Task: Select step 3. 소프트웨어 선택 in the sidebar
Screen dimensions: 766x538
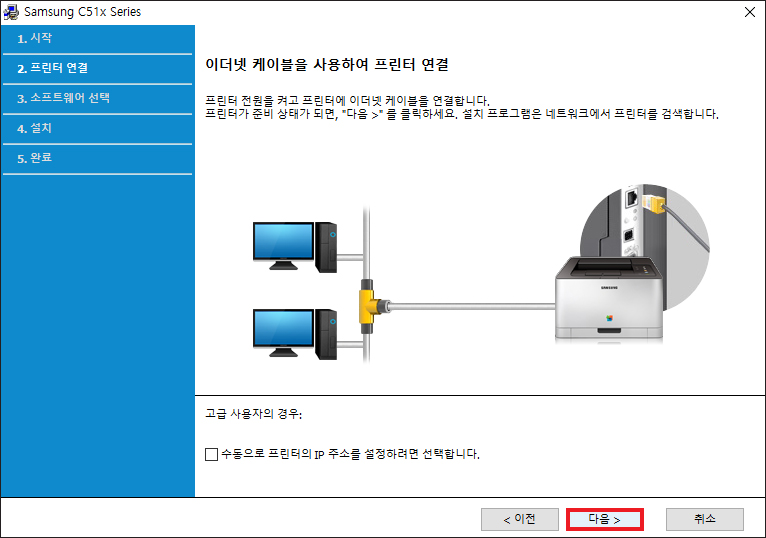Action: (x=97, y=98)
